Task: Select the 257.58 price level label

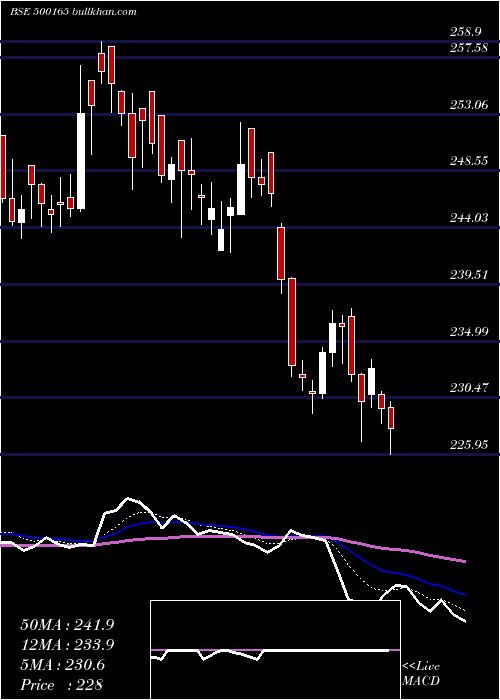Action: (x=469, y=48)
